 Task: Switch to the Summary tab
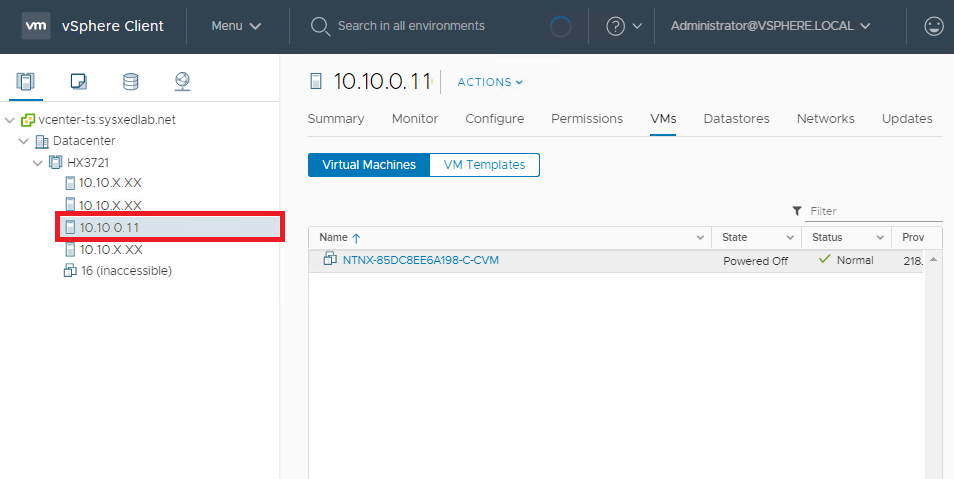point(336,119)
